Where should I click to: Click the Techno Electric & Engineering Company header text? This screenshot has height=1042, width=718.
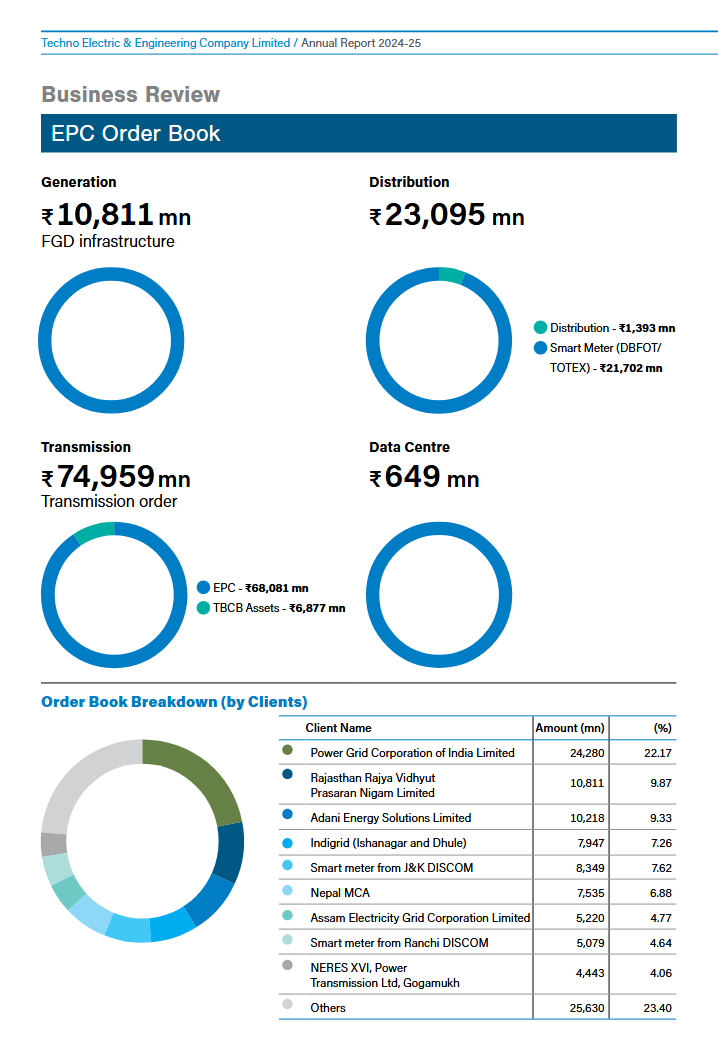165,43
